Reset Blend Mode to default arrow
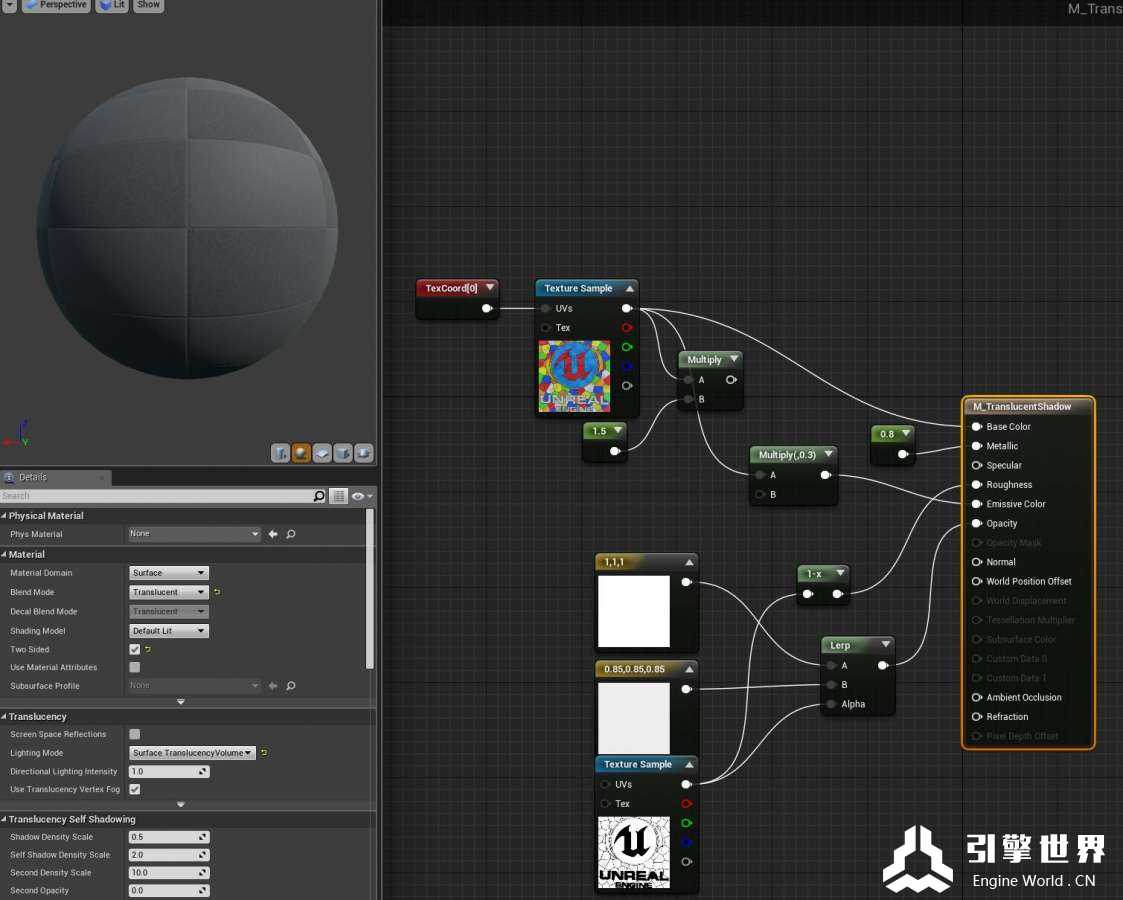The height and width of the screenshot is (900, 1123). coord(217,592)
